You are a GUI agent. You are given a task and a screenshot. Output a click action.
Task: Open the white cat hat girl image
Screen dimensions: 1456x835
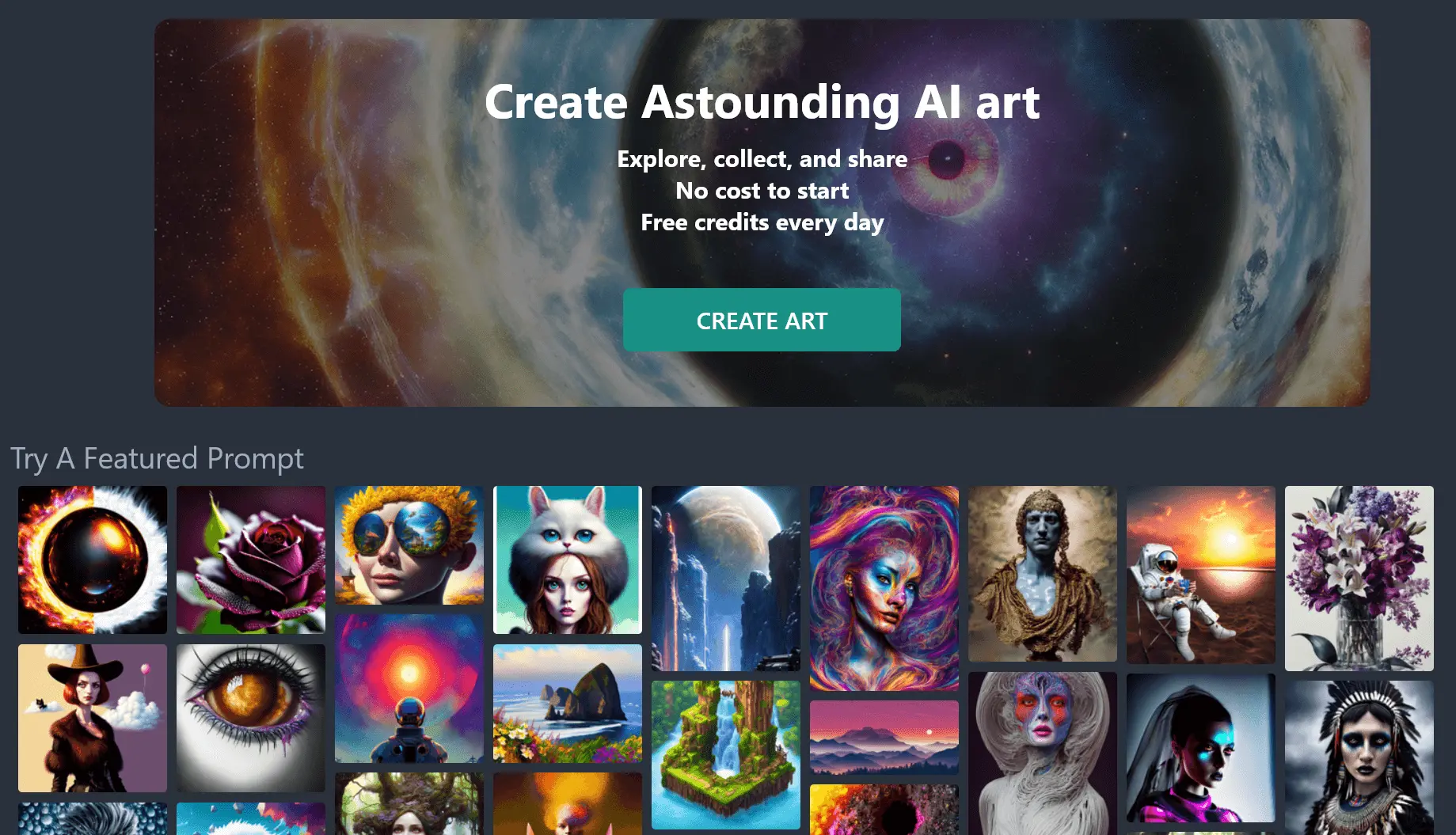point(568,560)
